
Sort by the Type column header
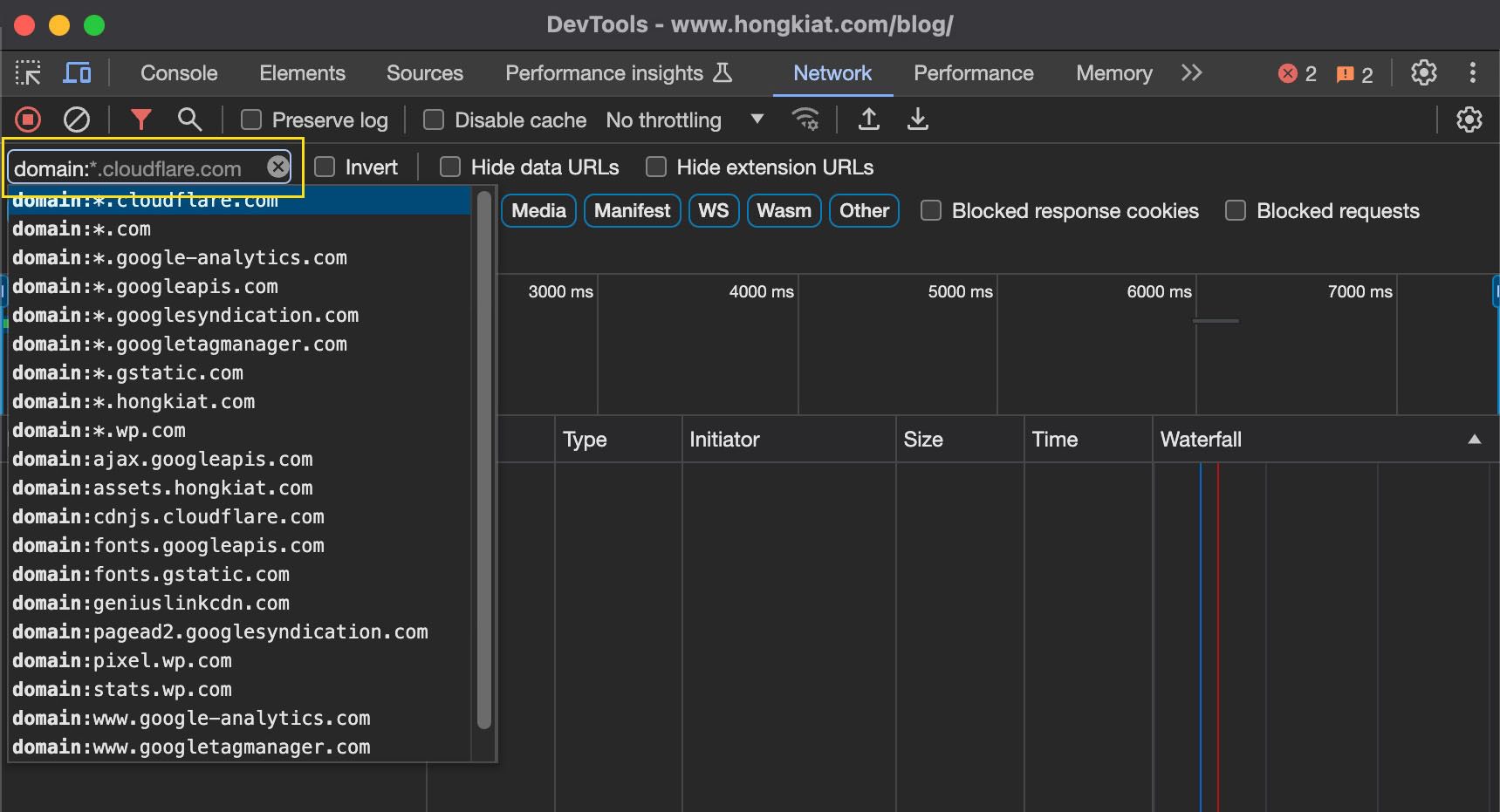(x=619, y=440)
